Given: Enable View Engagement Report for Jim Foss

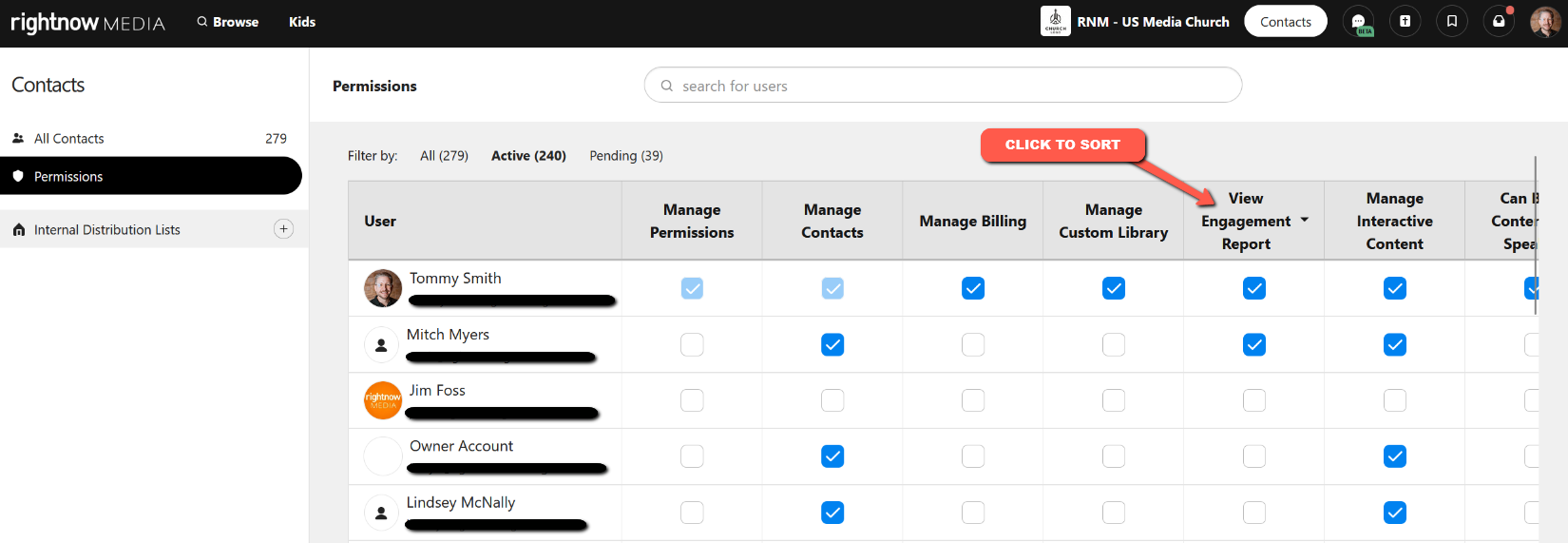Looking at the screenshot, I should (1254, 400).
